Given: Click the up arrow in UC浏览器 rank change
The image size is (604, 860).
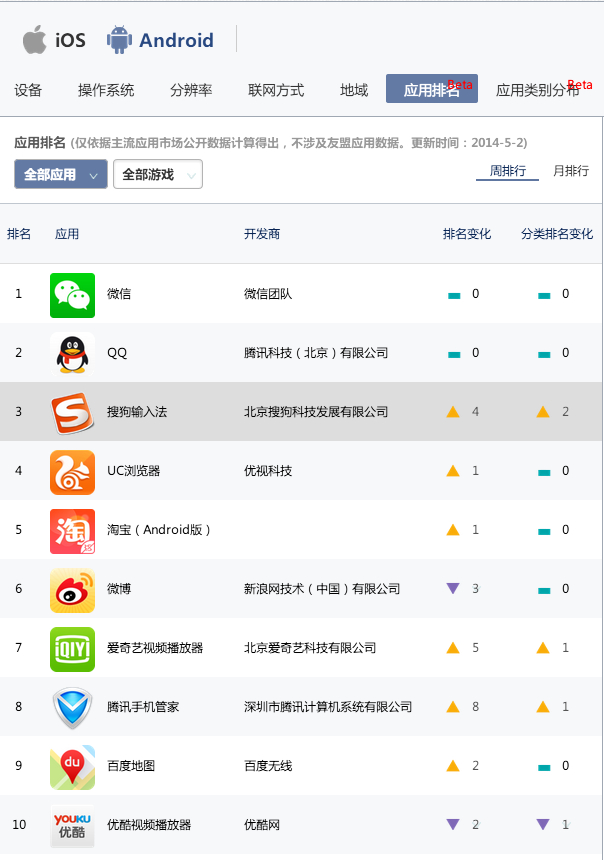Looking at the screenshot, I should click(453, 471).
